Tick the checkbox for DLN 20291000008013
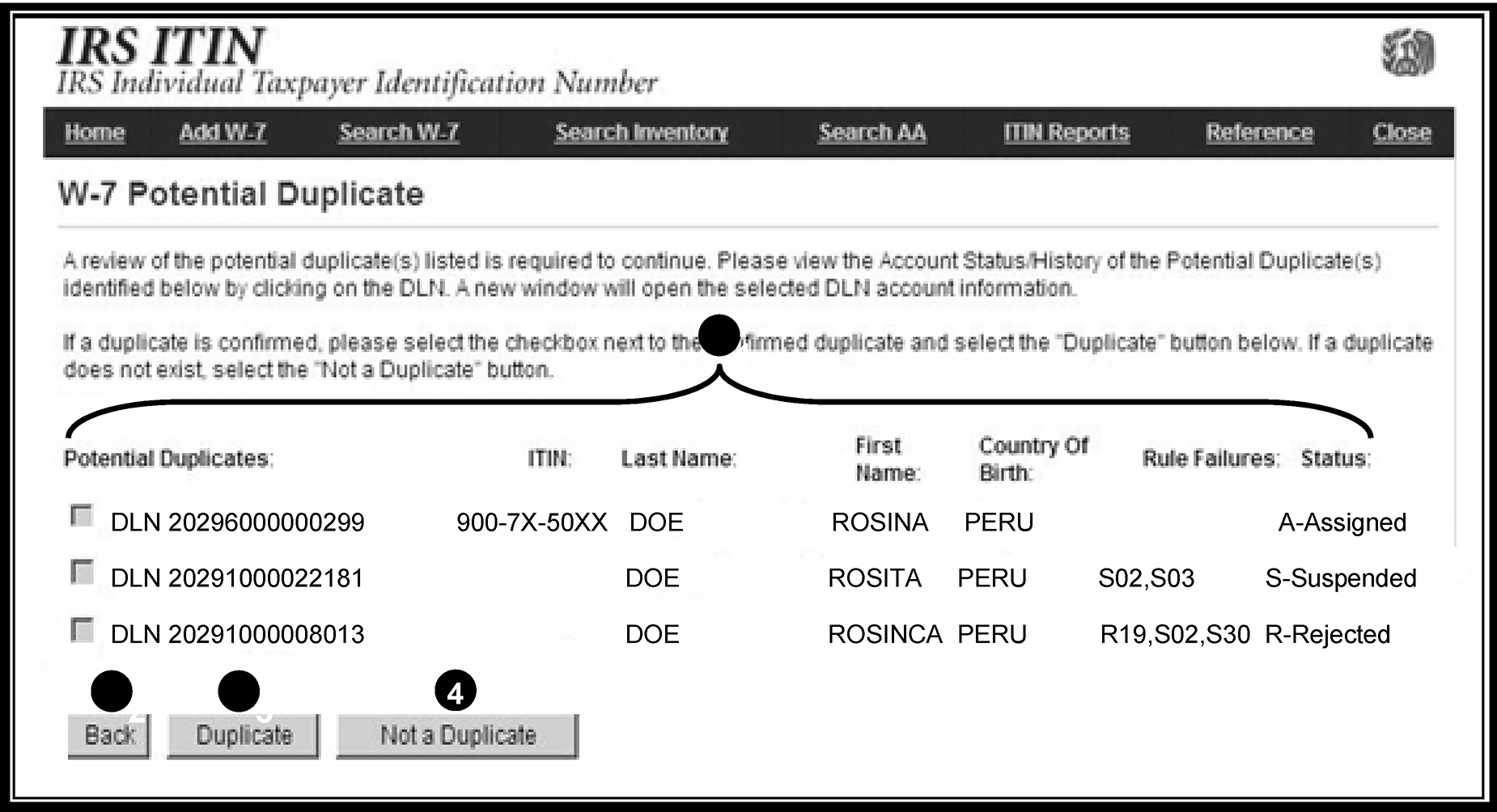Image resolution: width=1497 pixels, height=812 pixels. (82, 629)
